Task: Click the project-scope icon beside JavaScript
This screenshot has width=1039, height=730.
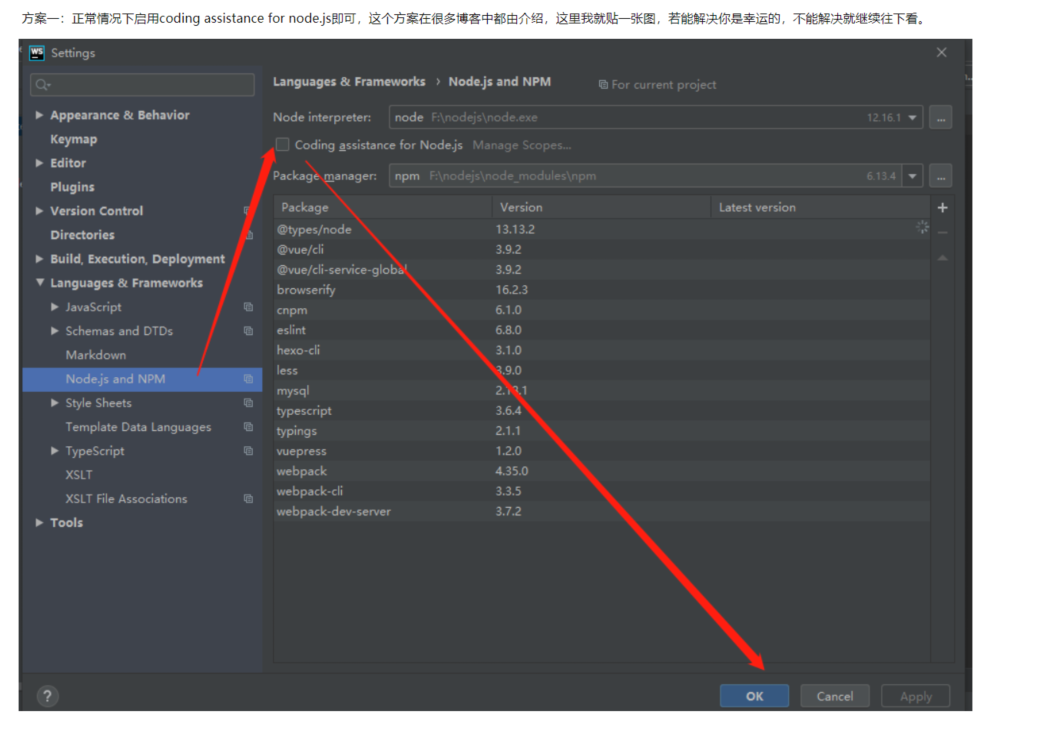Action: pos(248,307)
